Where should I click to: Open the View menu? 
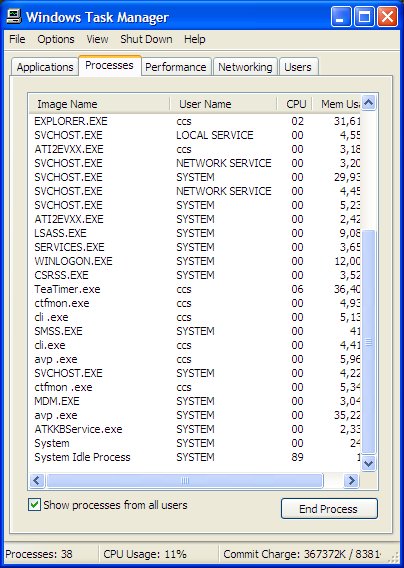pyautogui.click(x=97, y=39)
